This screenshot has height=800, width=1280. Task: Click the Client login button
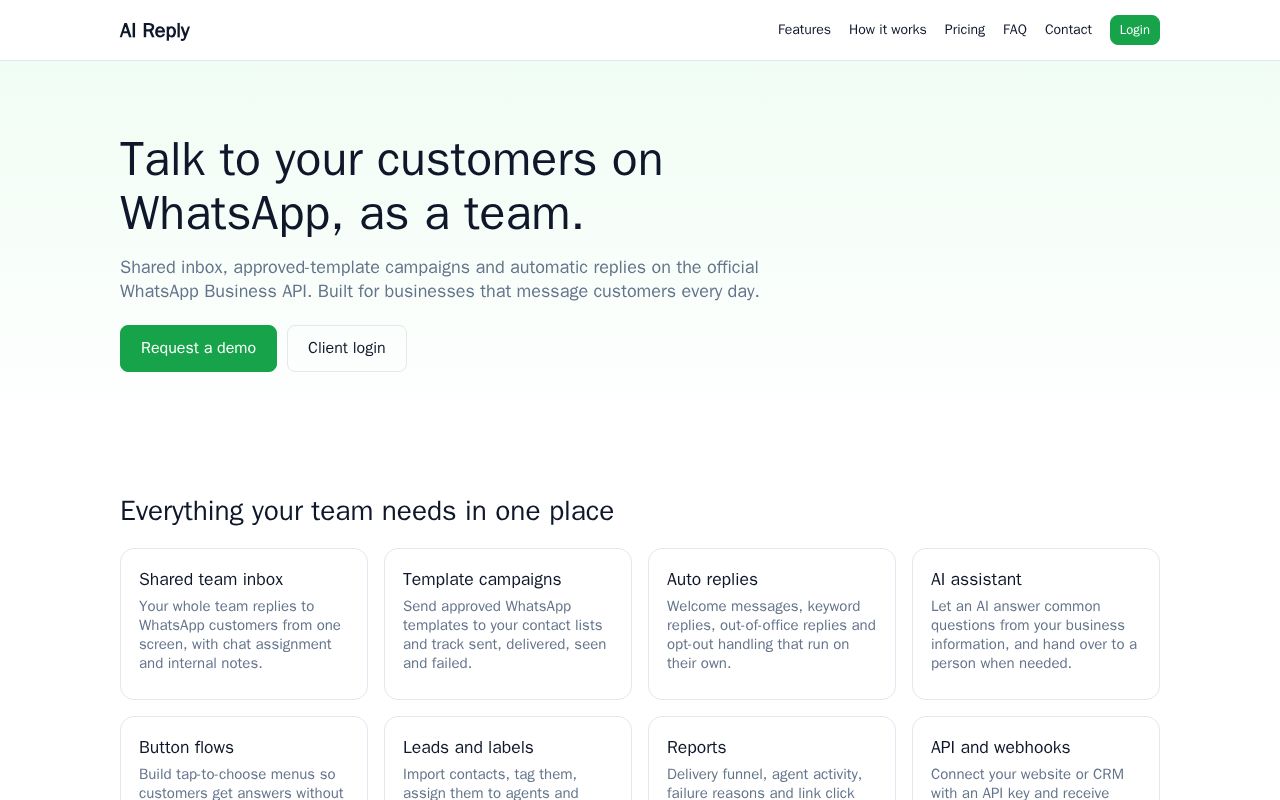[x=346, y=348]
